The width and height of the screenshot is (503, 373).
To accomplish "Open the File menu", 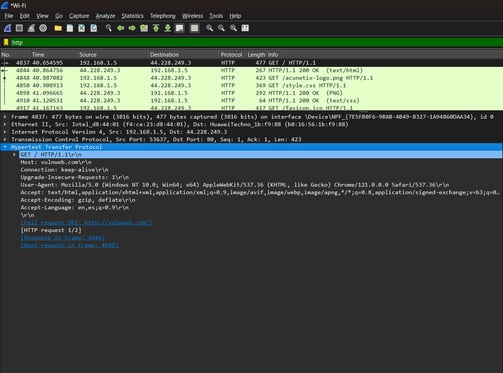I will click(9, 16).
